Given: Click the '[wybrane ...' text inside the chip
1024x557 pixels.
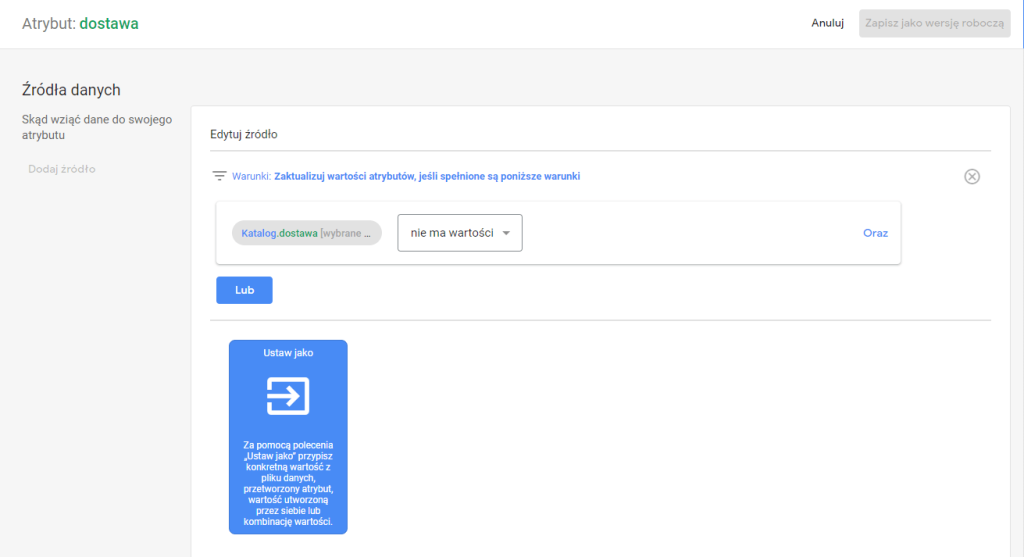Looking at the screenshot, I should (345, 233).
